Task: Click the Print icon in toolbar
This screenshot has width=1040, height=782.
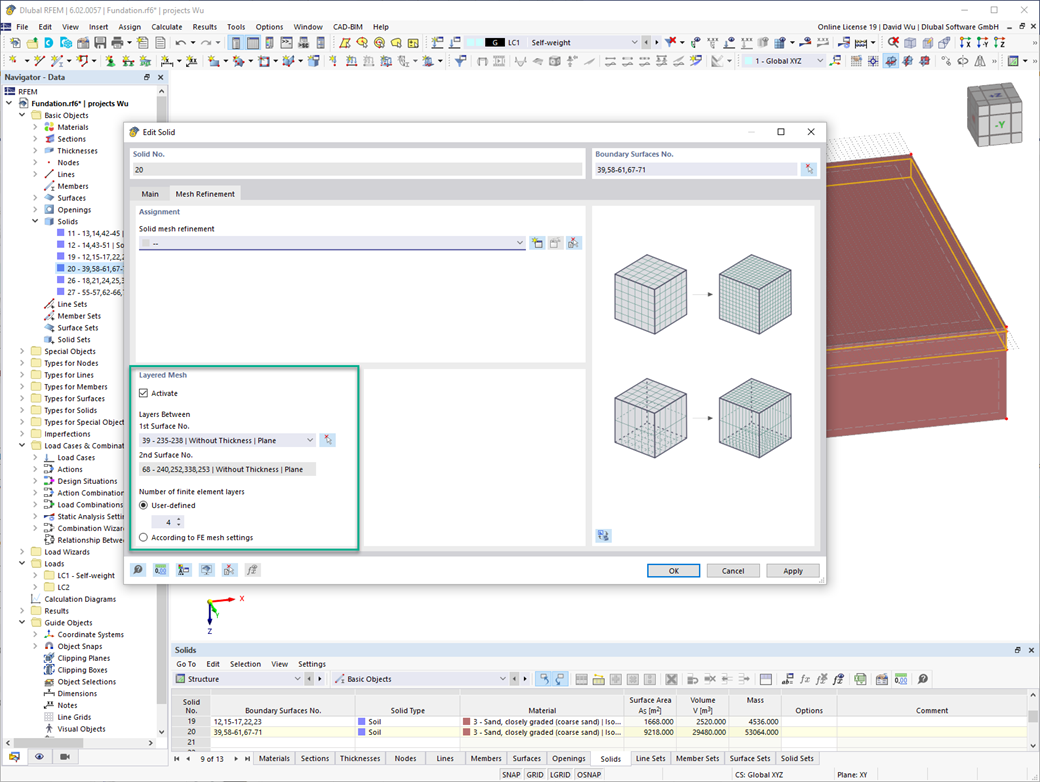Action: click(x=117, y=42)
